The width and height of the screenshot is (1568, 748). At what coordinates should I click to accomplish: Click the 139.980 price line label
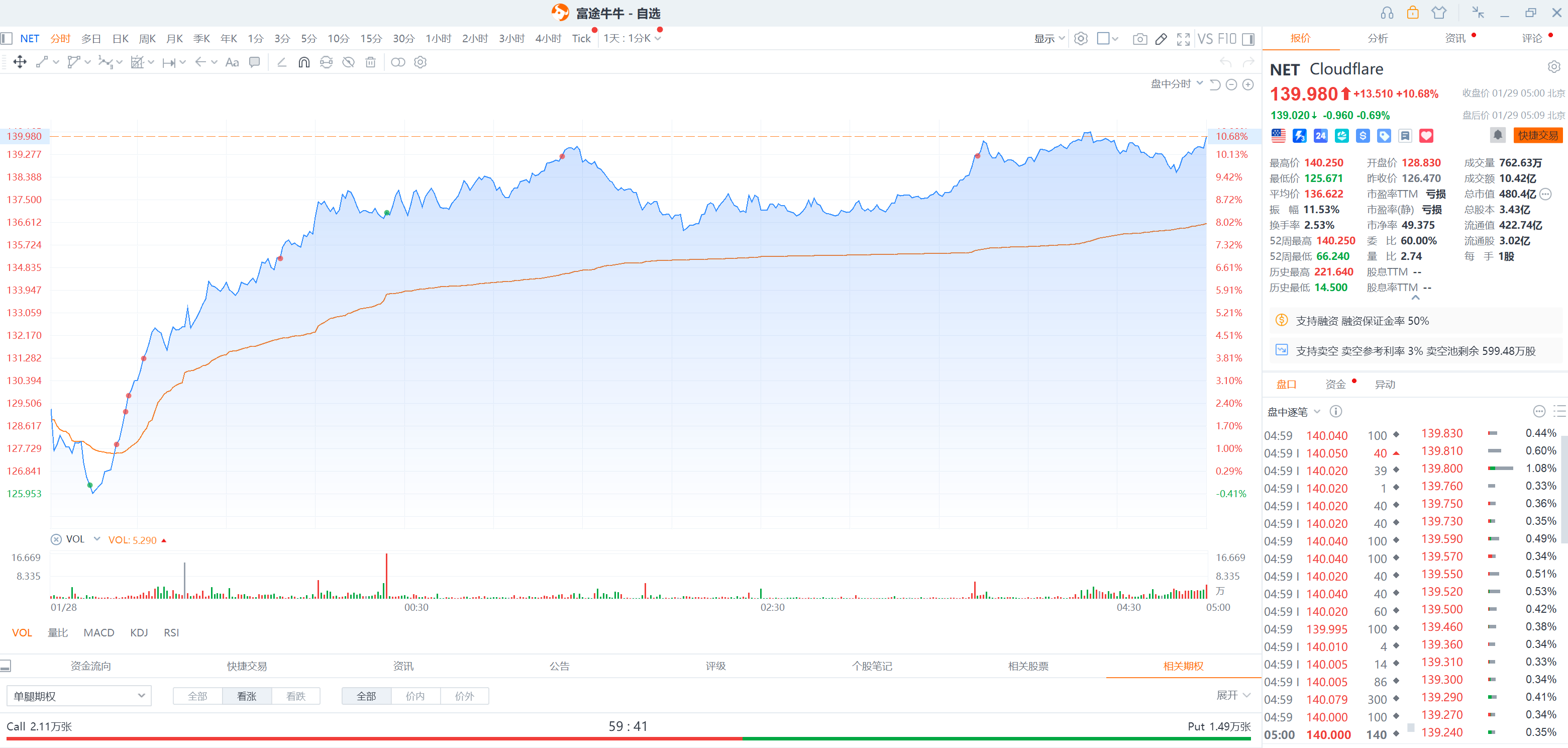click(x=25, y=136)
